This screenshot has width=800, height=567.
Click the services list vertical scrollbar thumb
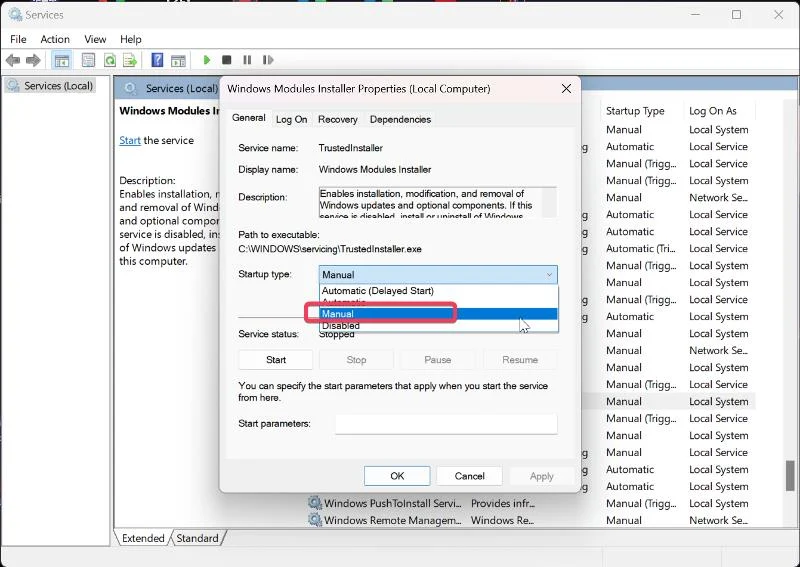(790, 475)
